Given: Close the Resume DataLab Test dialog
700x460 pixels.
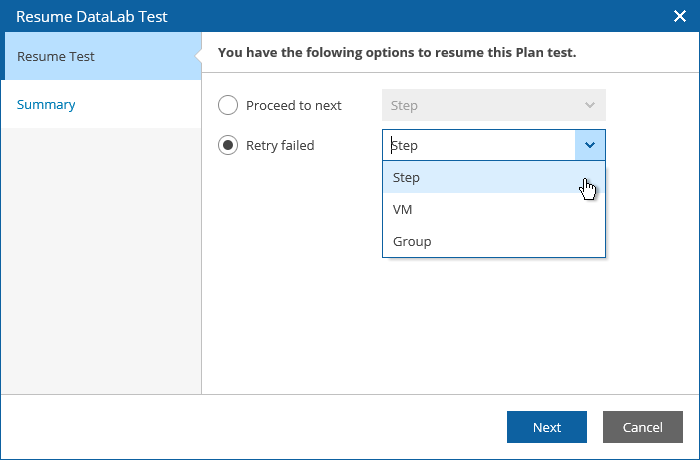Looking at the screenshot, I should [679, 16].
